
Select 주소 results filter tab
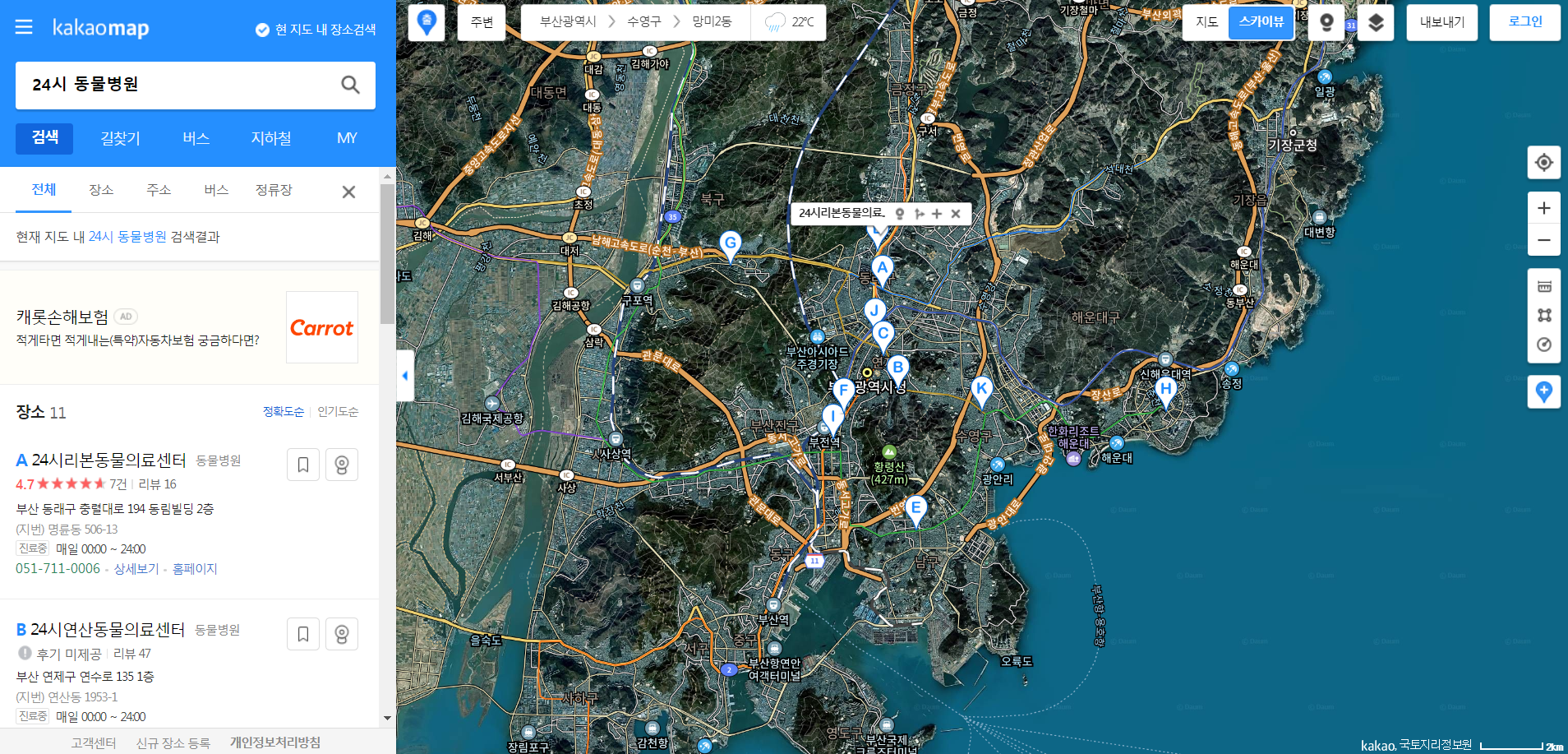point(159,190)
